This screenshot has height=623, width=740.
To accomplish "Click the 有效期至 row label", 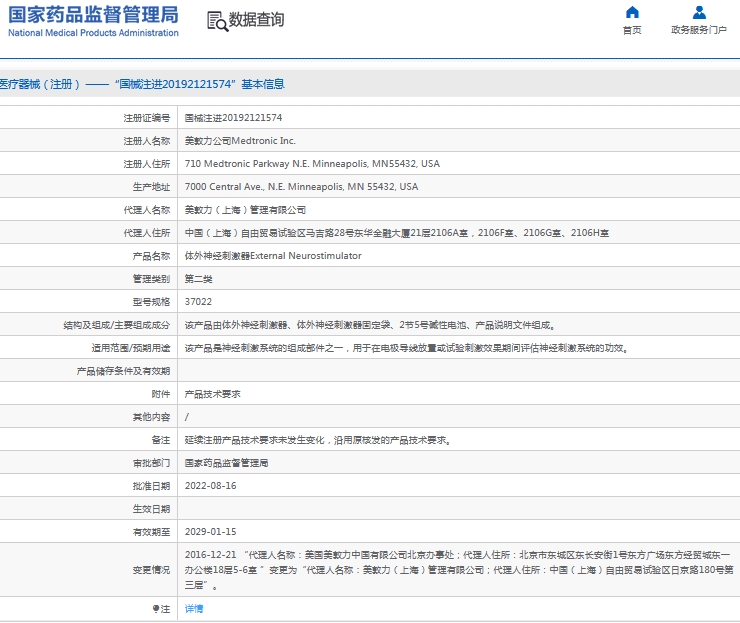I will pos(151,532).
